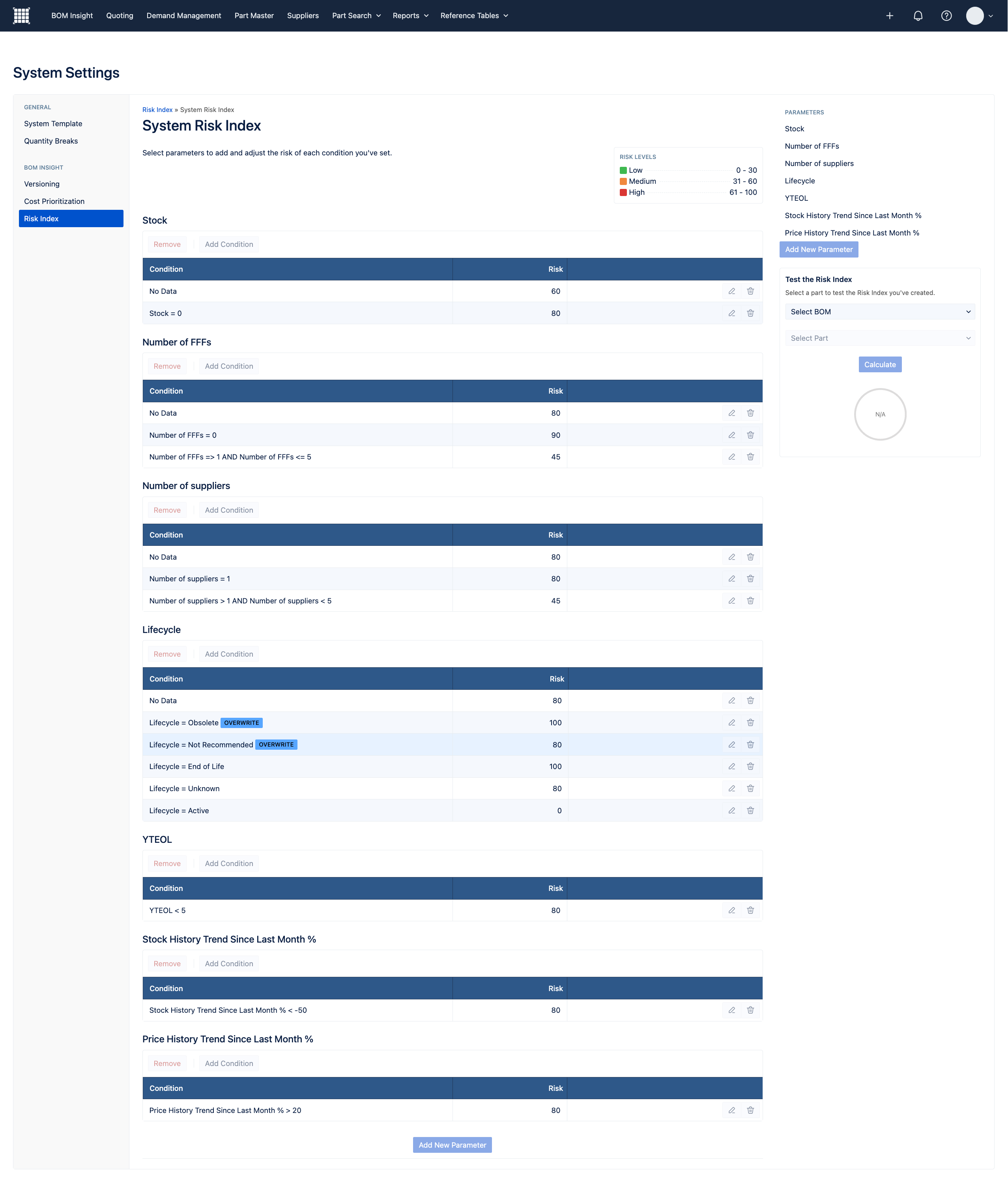Image resolution: width=1008 pixels, height=1180 pixels.
Task: Open the Quoting nav item
Action: [120, 16]
